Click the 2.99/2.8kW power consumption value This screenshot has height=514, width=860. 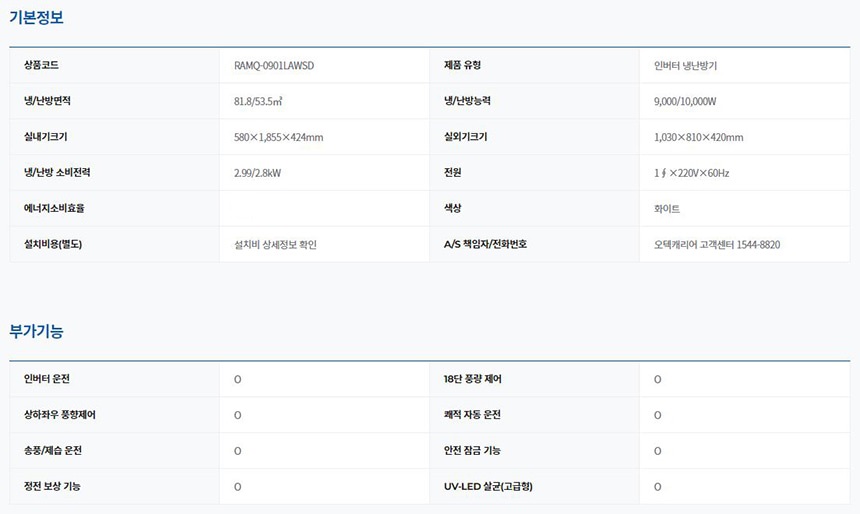point(257,173)
